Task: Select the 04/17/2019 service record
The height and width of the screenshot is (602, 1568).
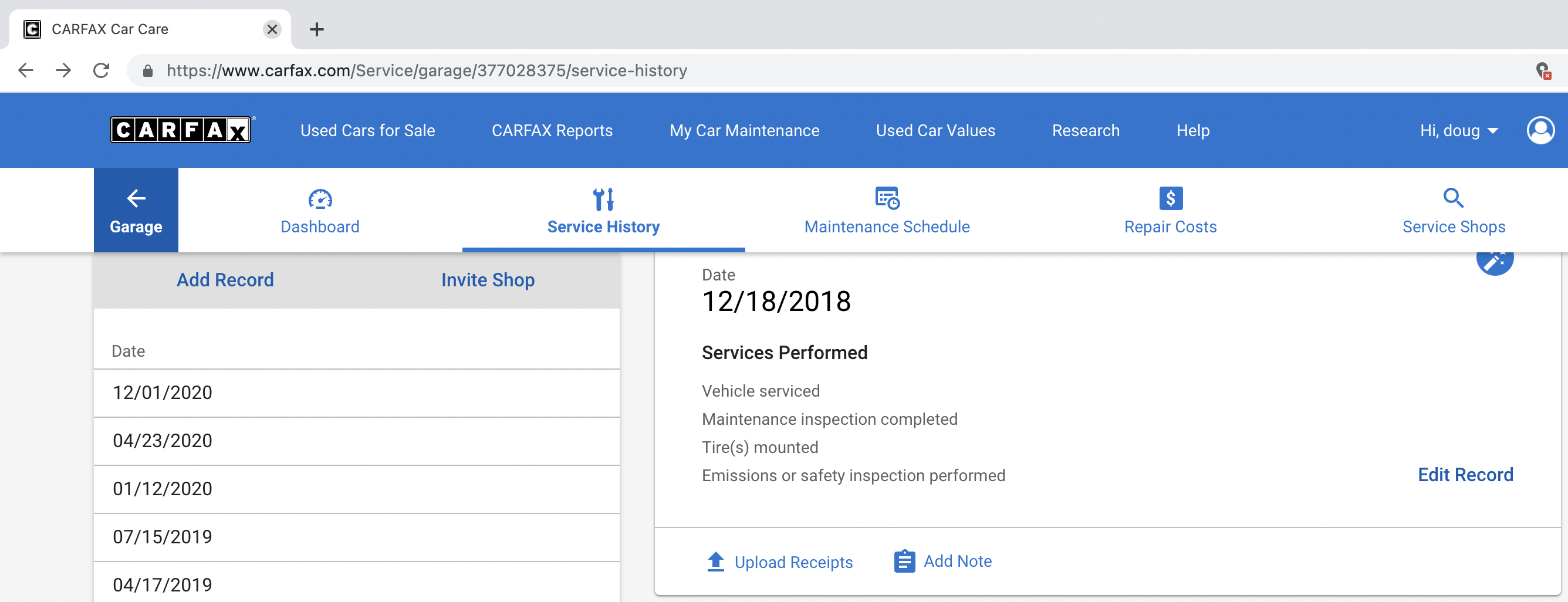Action: [357, 583]
